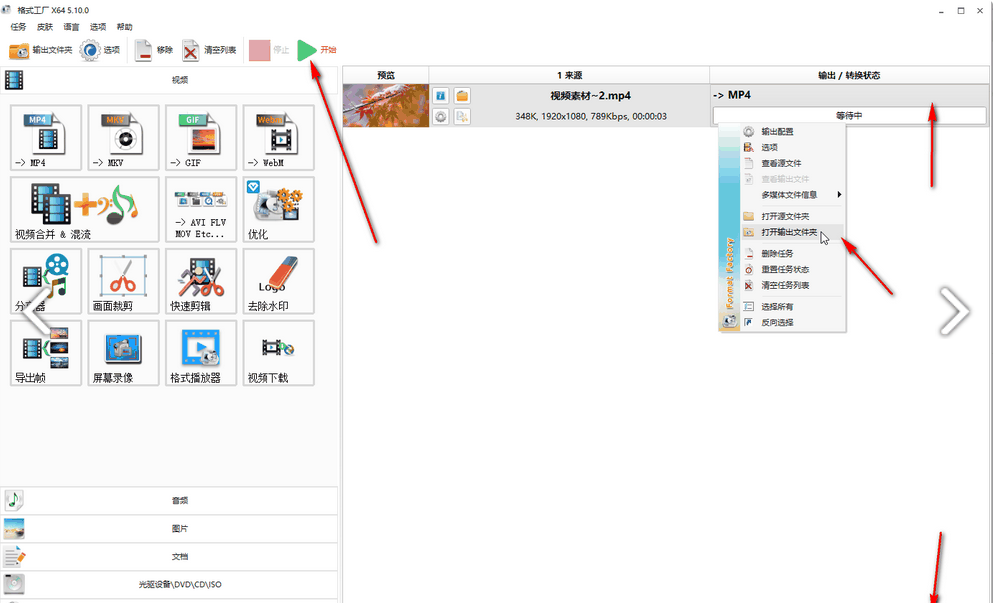Open 视频合并 & 混流 merge tool
Viewport: 994px width, 603px height.
coord(85,209)
